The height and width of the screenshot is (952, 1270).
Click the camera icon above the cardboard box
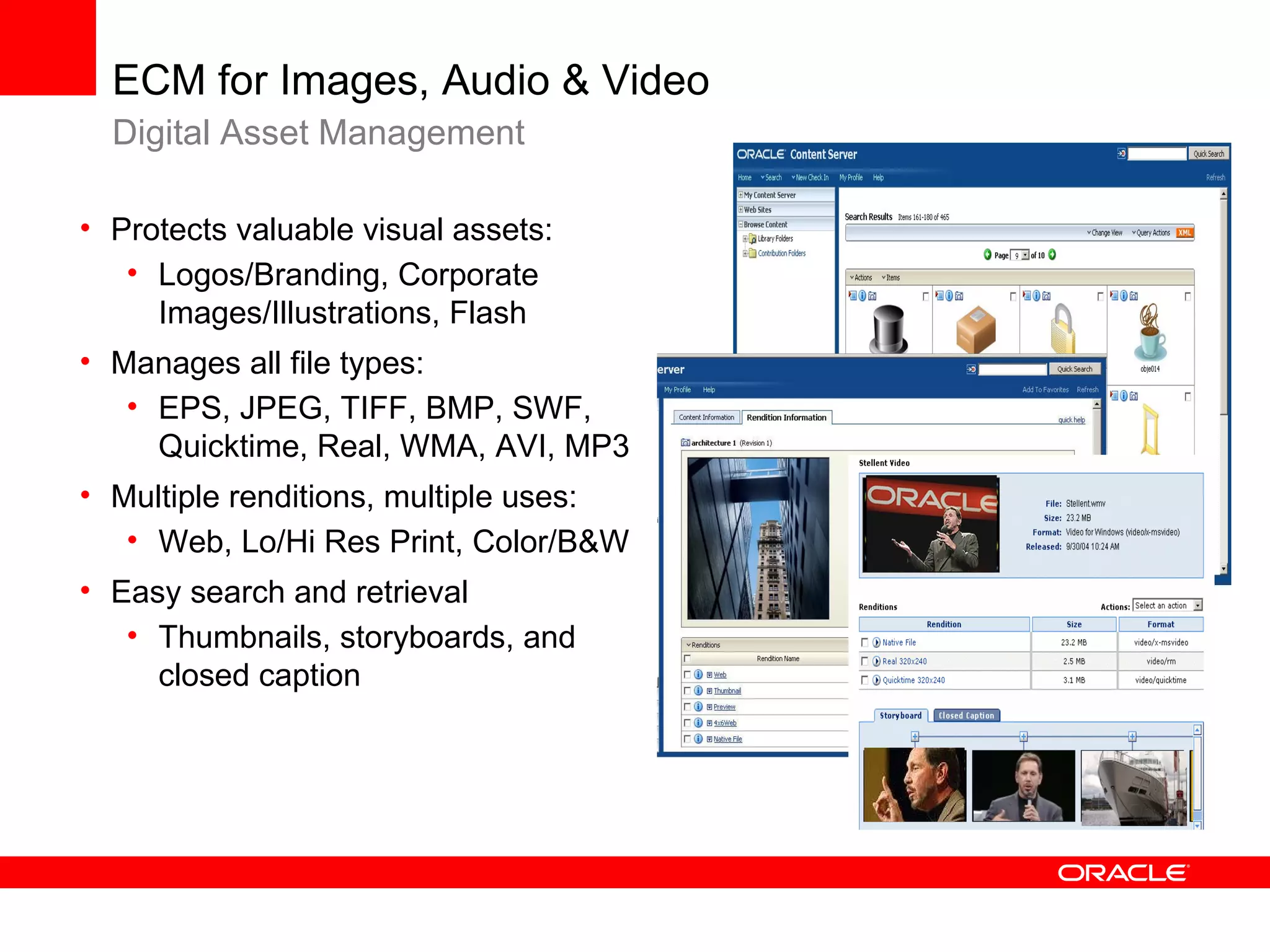click(x=959, y=296)
